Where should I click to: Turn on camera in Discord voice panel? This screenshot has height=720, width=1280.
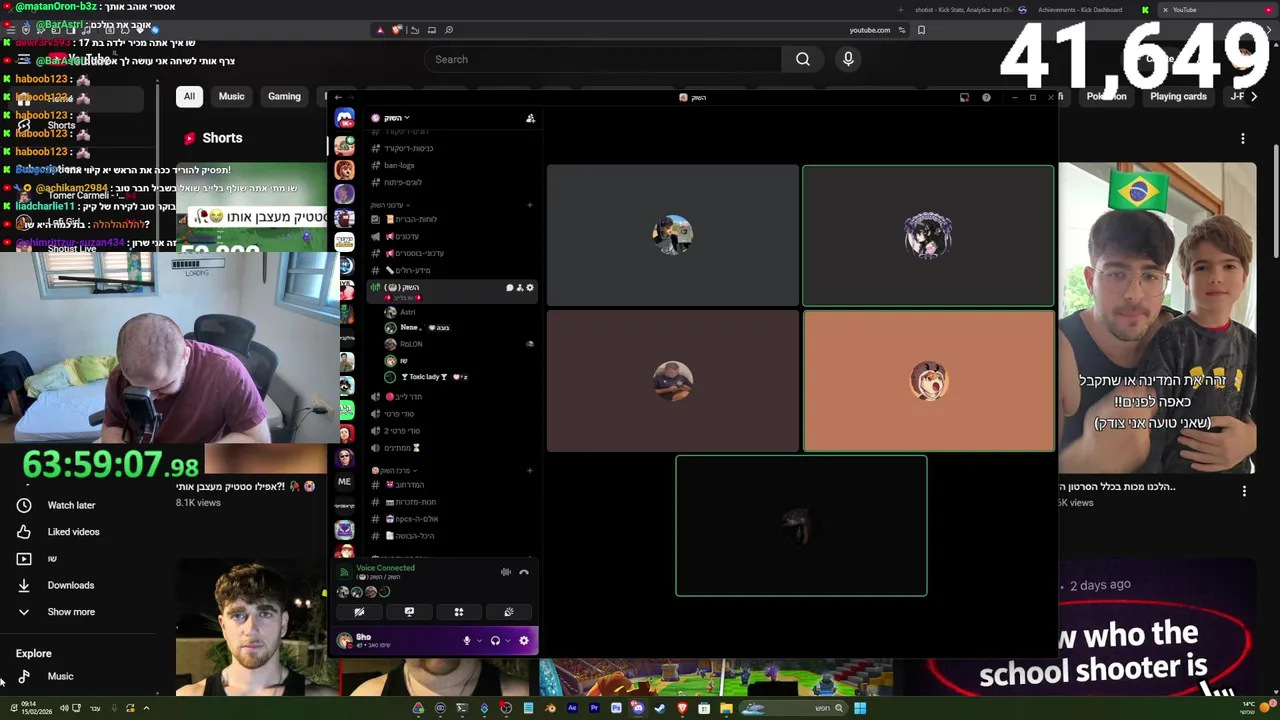[359, 612]
